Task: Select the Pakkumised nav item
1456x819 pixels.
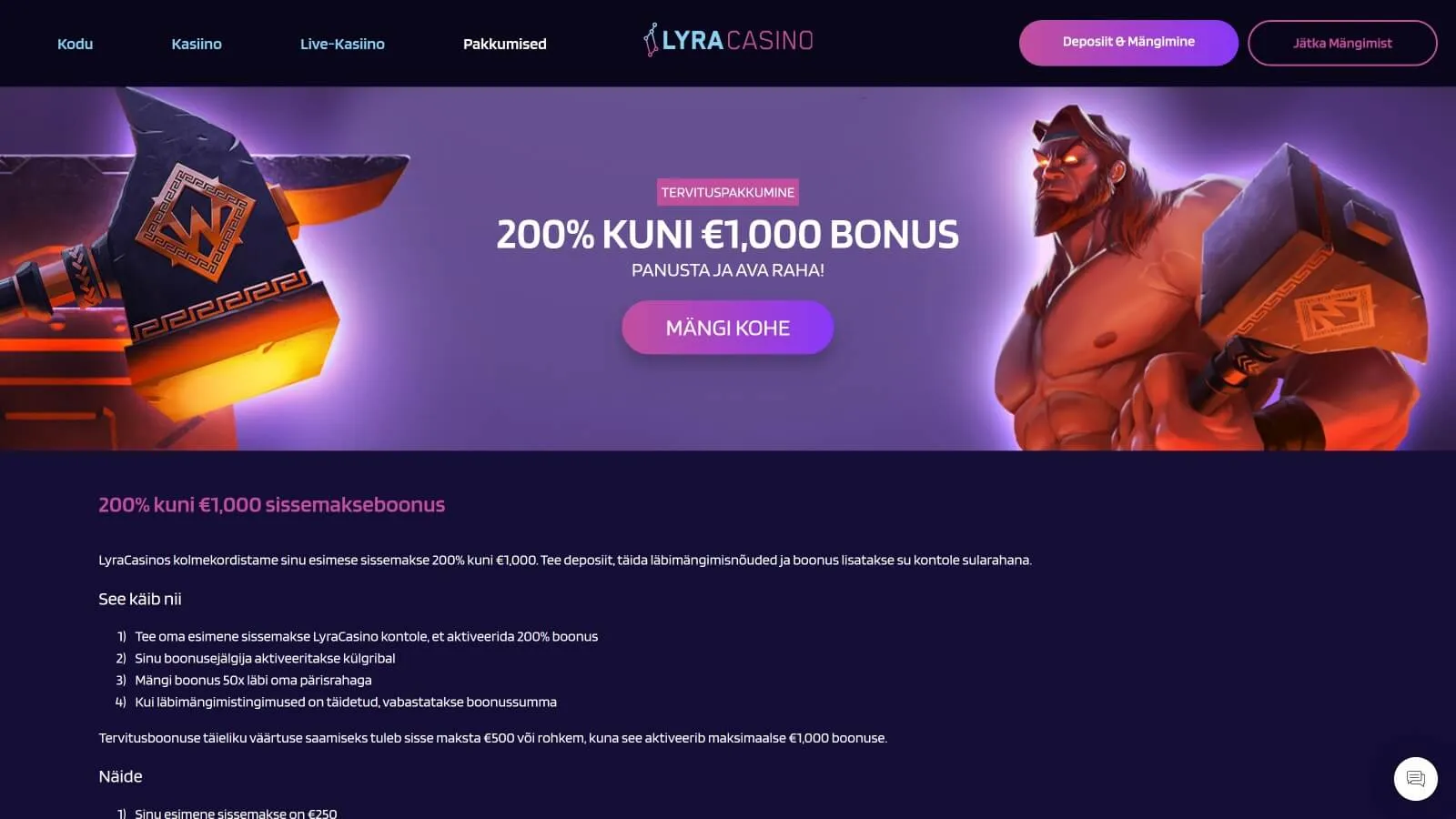Action: tap(505, 44)
